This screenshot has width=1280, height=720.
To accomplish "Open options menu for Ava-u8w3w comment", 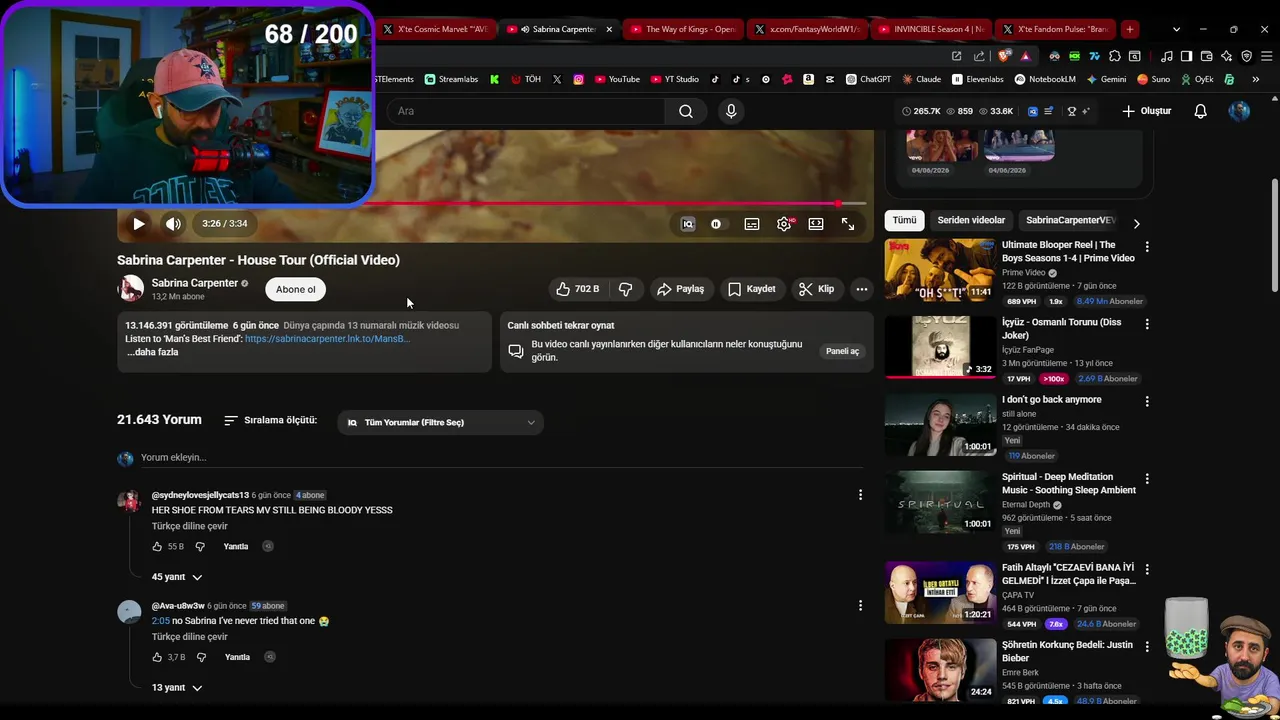I will click(x=860, y=605).
